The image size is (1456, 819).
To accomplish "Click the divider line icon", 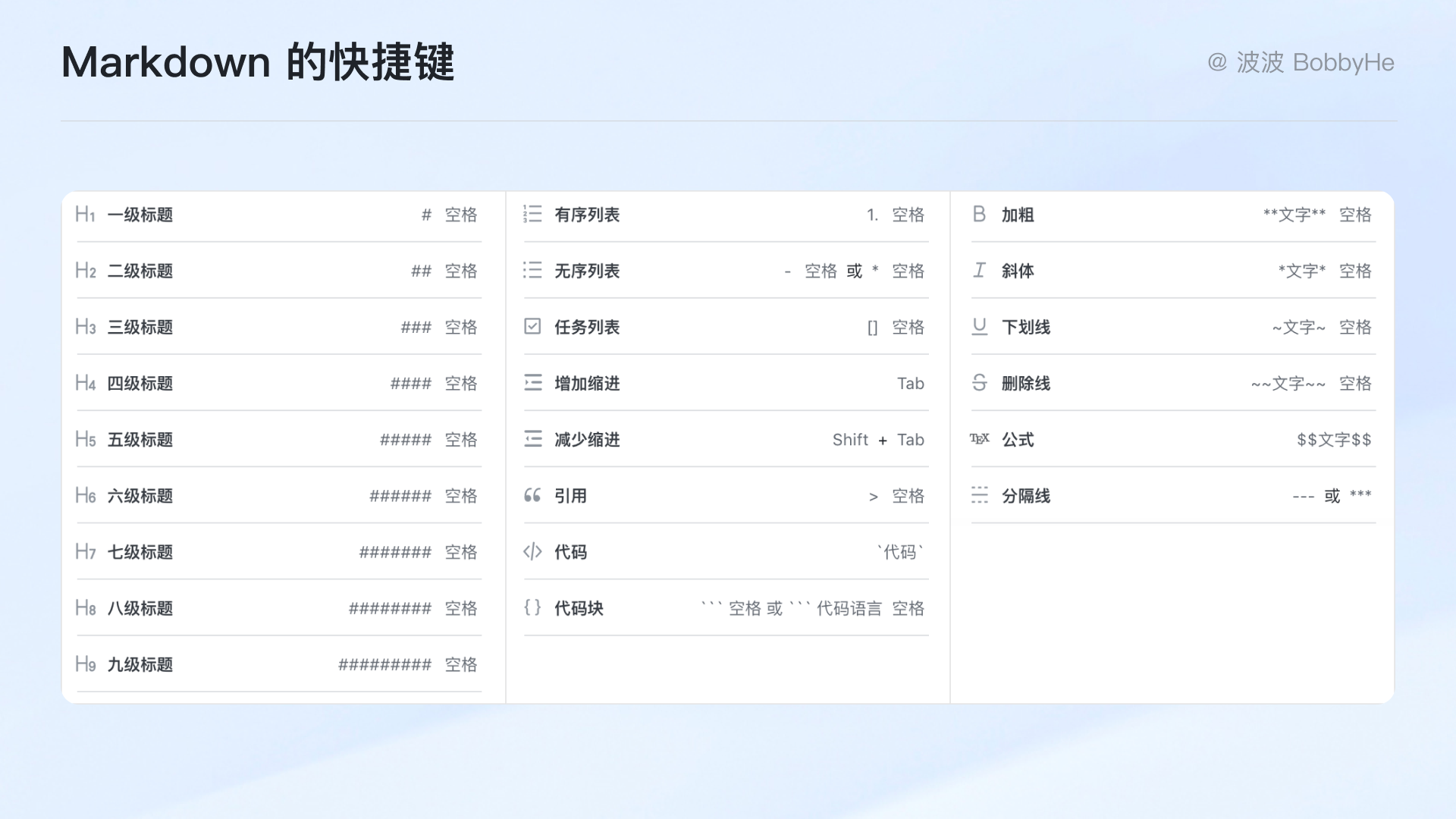I will (979, 496).
